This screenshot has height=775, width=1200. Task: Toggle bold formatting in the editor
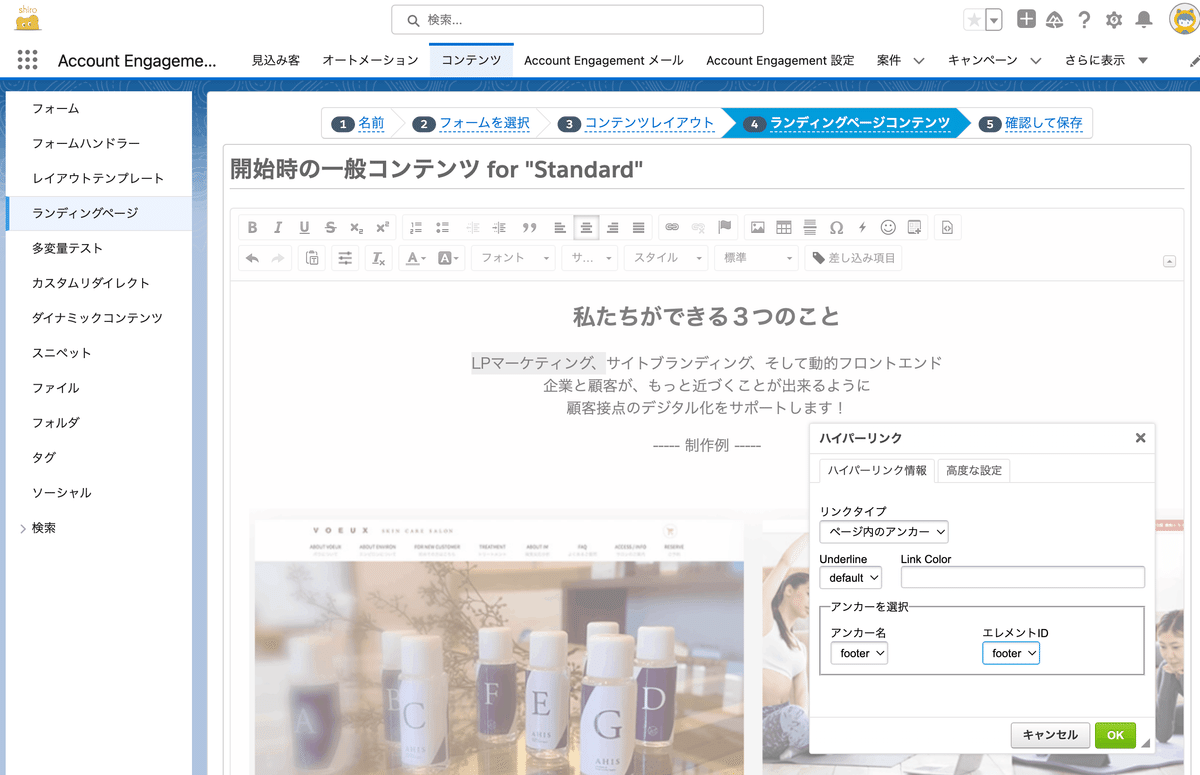click(252, 227)
